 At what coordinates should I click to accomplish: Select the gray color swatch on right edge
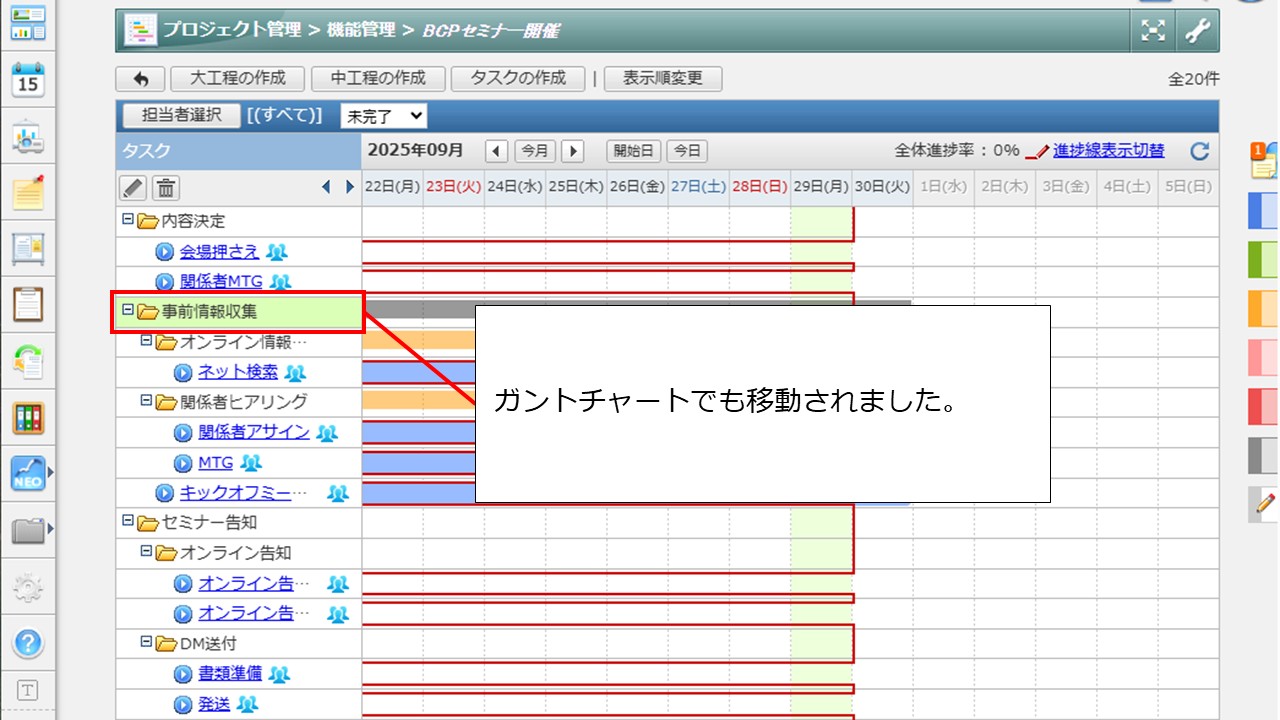[x=1264, y=456]
